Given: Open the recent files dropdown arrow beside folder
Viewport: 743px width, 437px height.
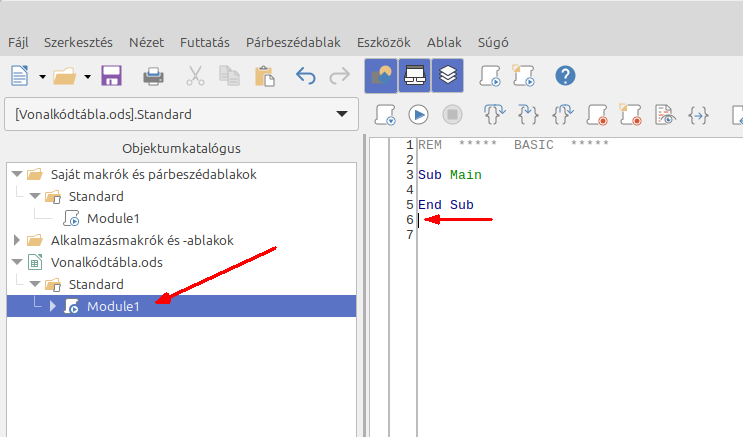Looking at the screenshot, I should pos(87,76).
